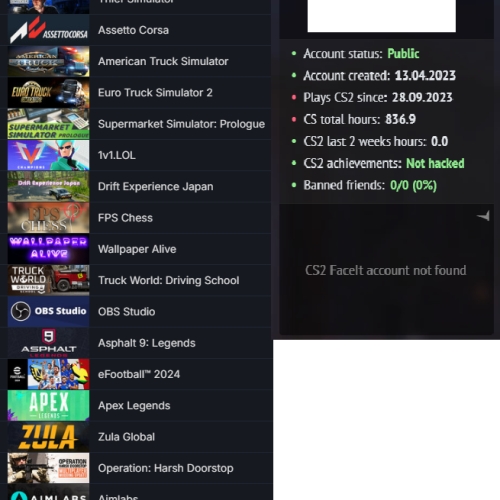Open the Apex Legends green logo
This screenshot has width=500, height=500.
click(x=48, y=406)
